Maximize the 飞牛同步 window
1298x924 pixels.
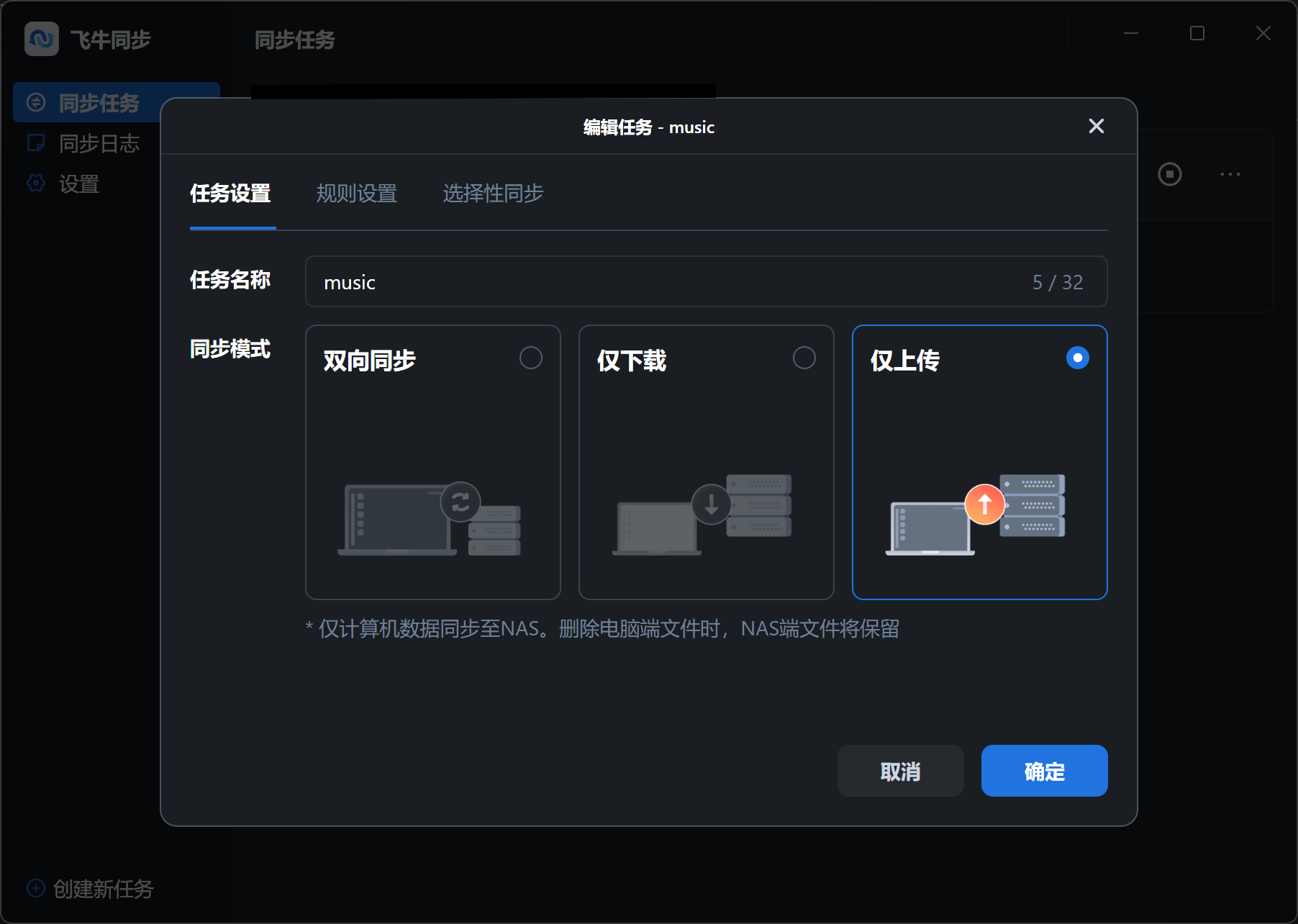click(x=1197, y=33)
